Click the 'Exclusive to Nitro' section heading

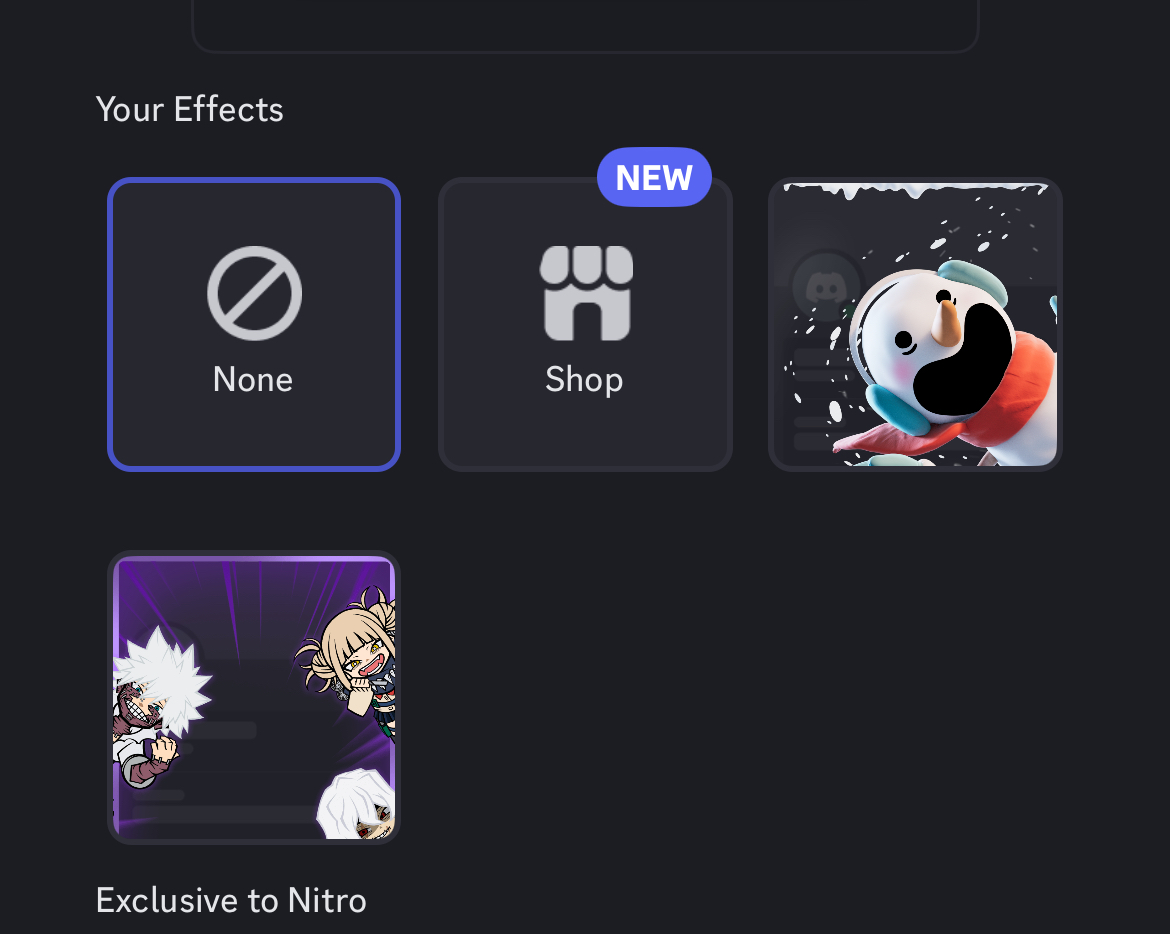click(231, 900)
